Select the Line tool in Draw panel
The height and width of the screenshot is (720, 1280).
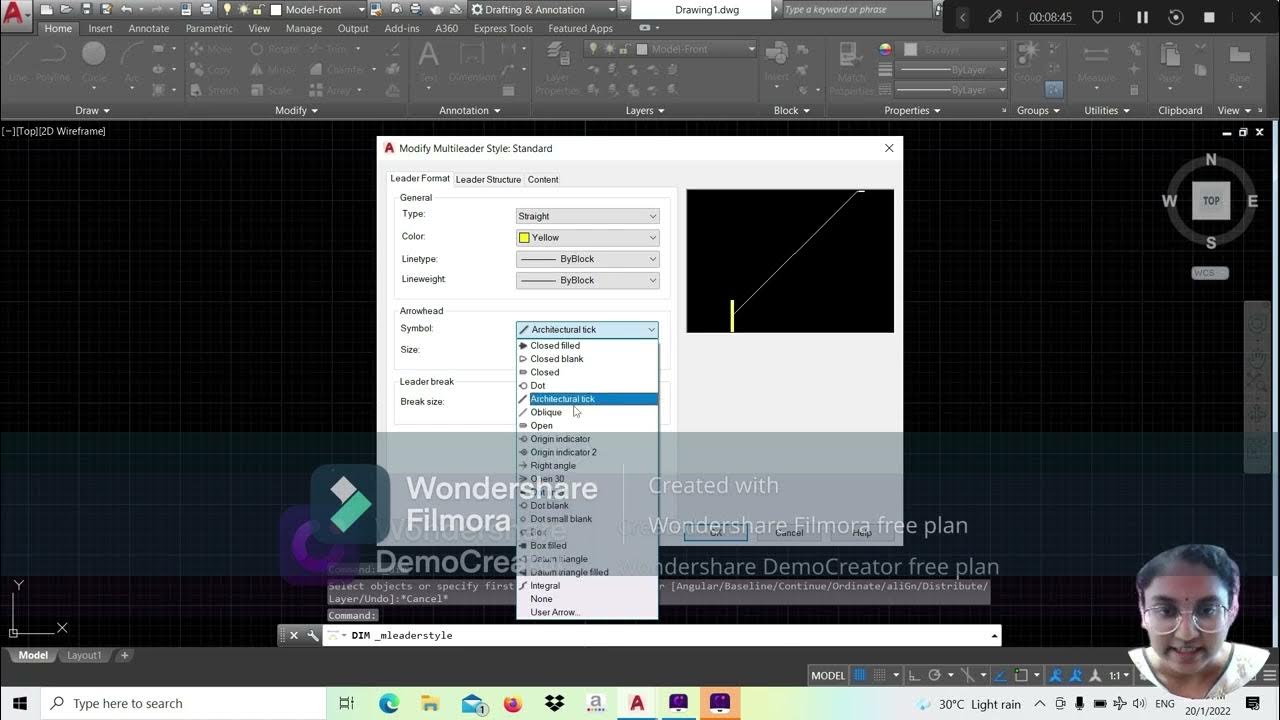[x=17, y=62]
